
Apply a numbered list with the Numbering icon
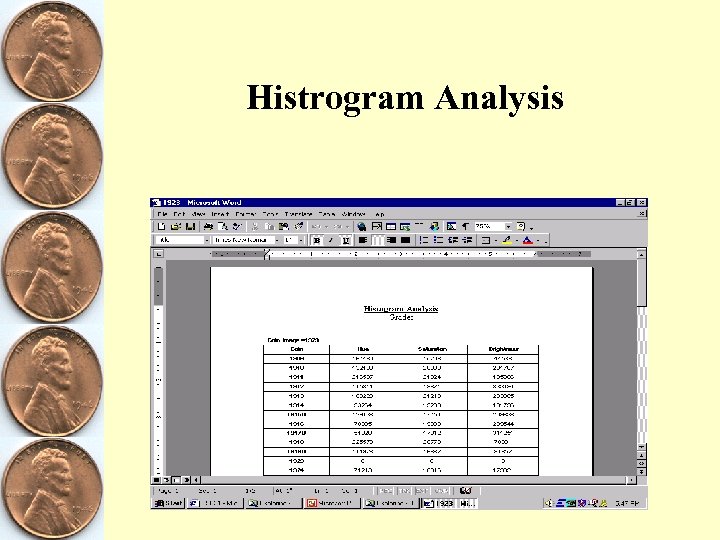[424, 240]
